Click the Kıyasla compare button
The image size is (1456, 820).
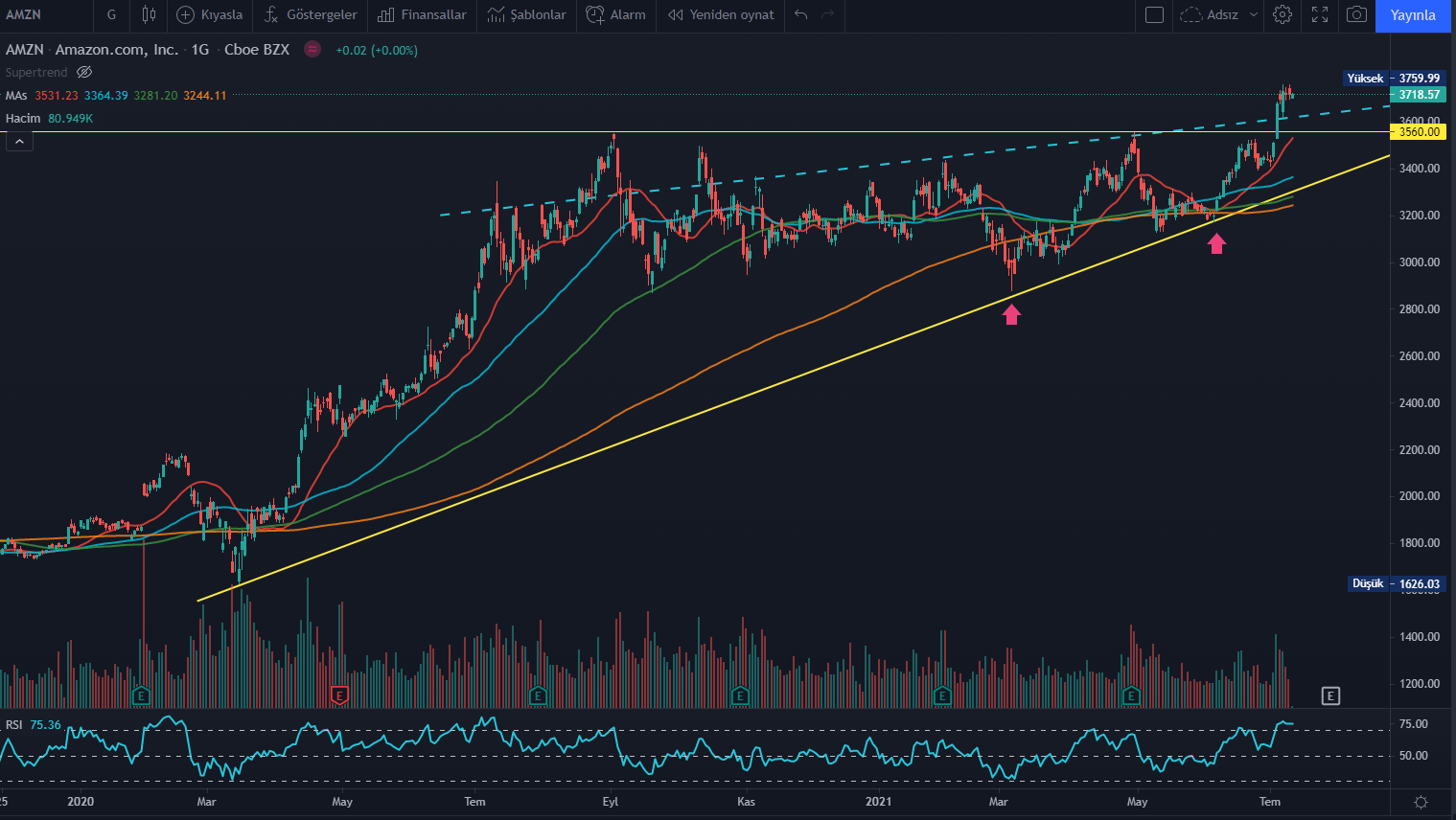(210, 14)
